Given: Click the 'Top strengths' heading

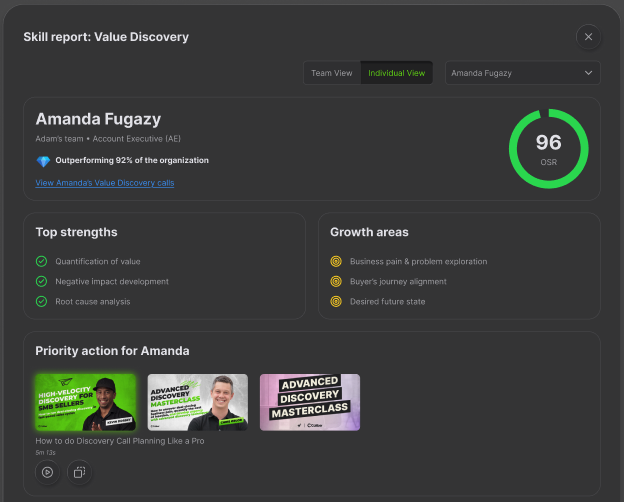Looking at the screenshot, I should pyautogui.click(x=76, y=232).
